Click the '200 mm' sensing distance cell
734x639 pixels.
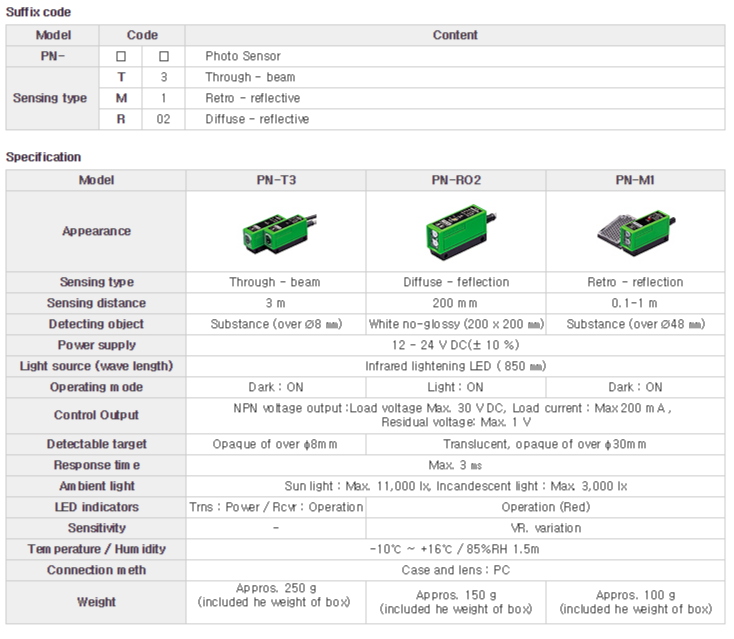point(455,303)
